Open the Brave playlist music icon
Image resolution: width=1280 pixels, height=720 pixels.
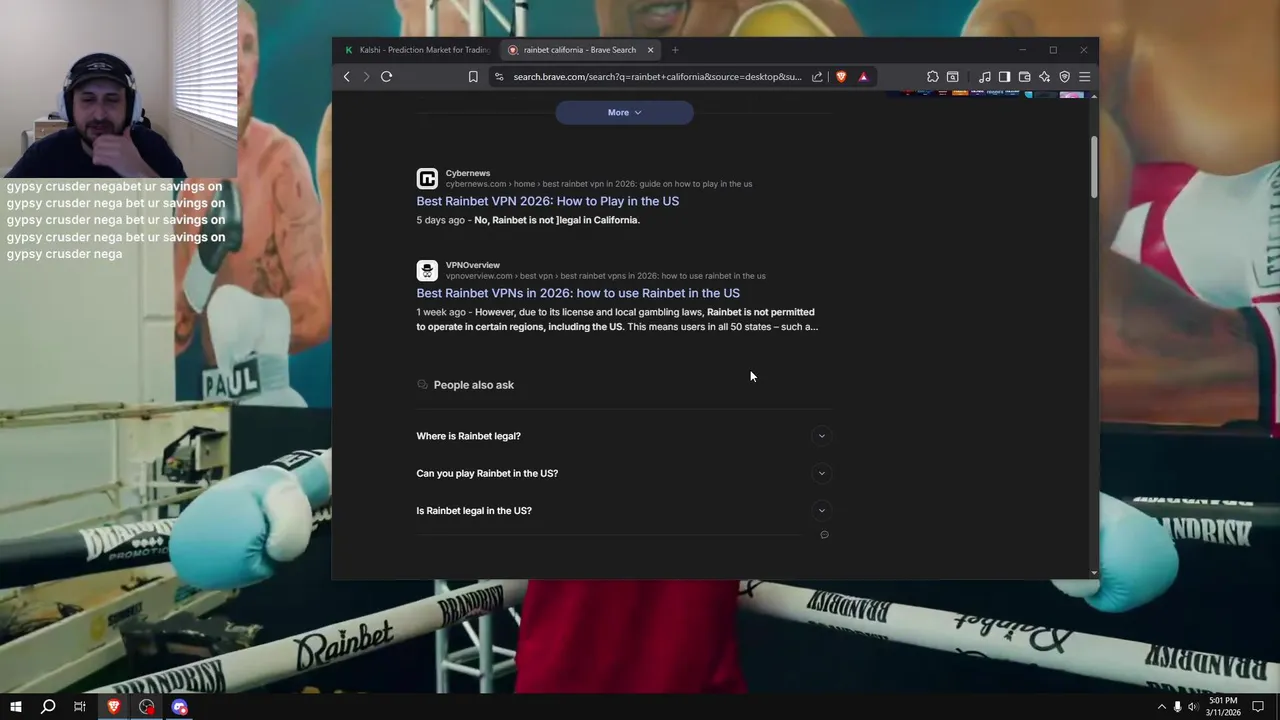[985, 77]
